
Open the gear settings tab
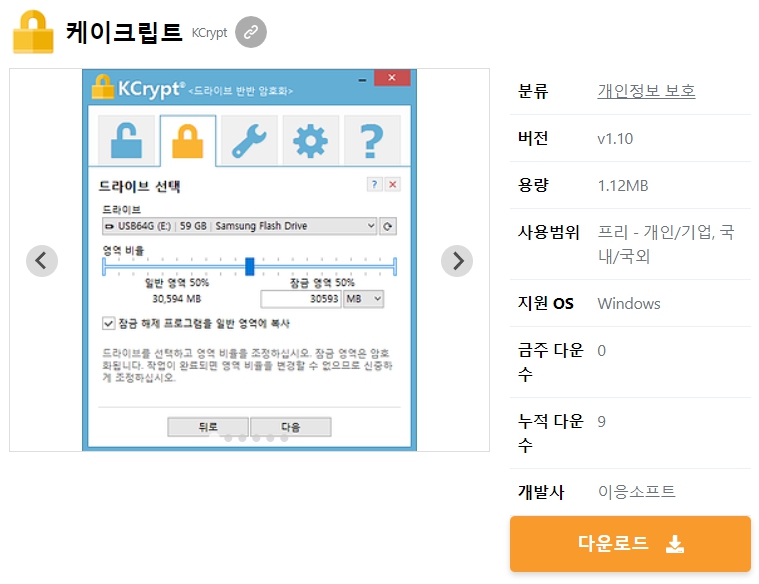point(311,141)
